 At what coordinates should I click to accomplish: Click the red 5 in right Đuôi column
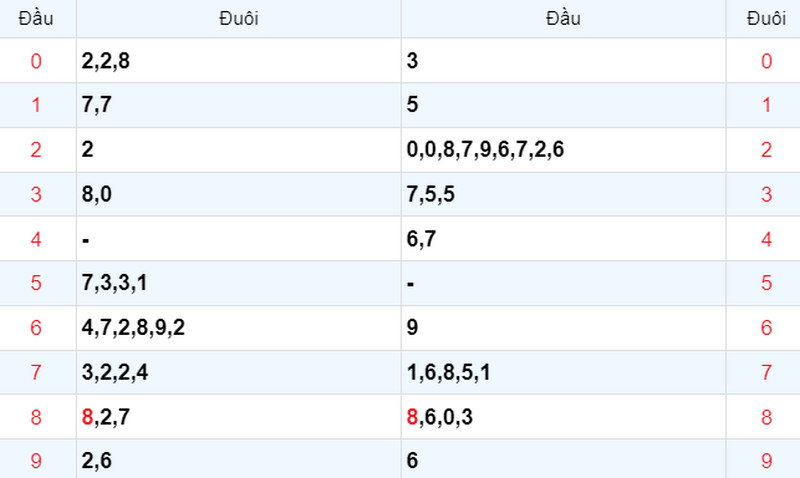point(766,283)
